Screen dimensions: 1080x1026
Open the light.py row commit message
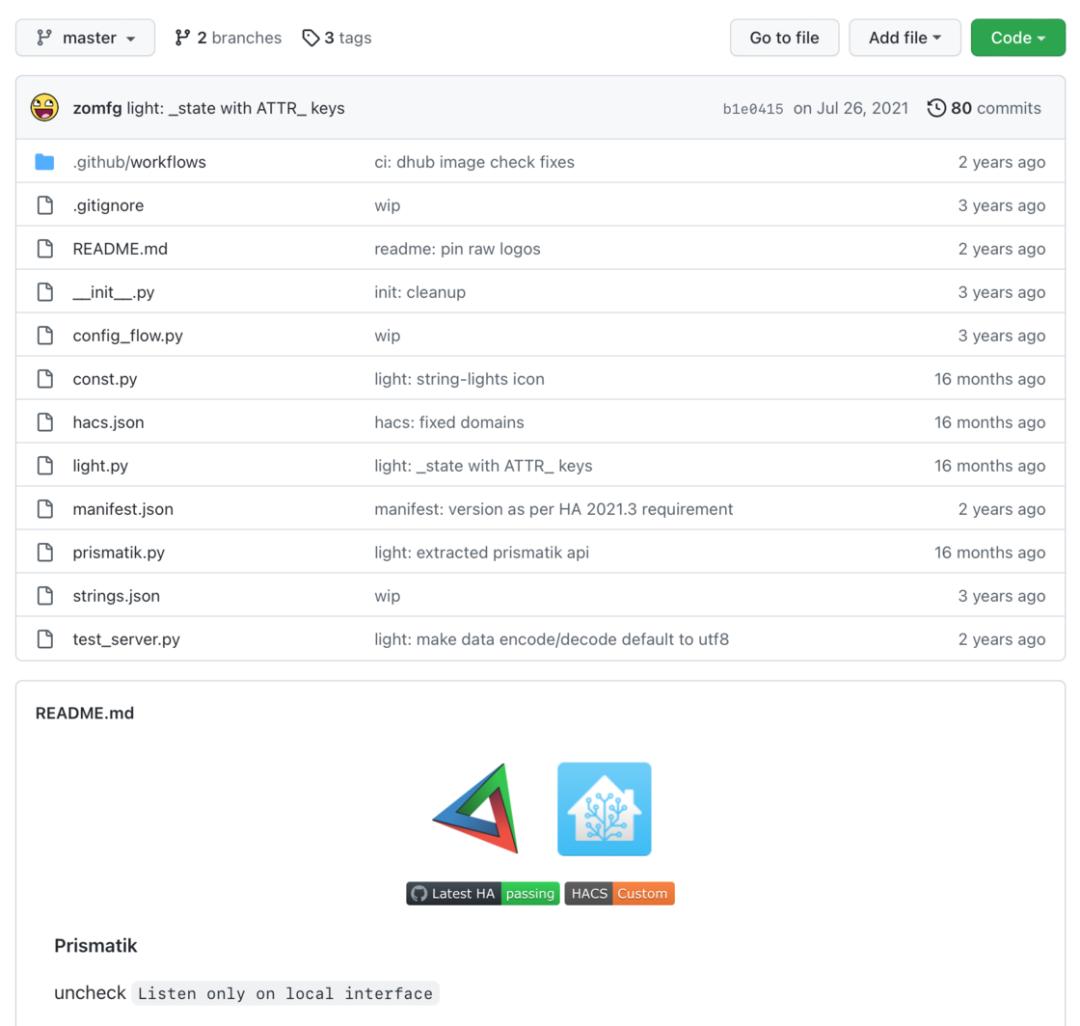coord(483,465)
